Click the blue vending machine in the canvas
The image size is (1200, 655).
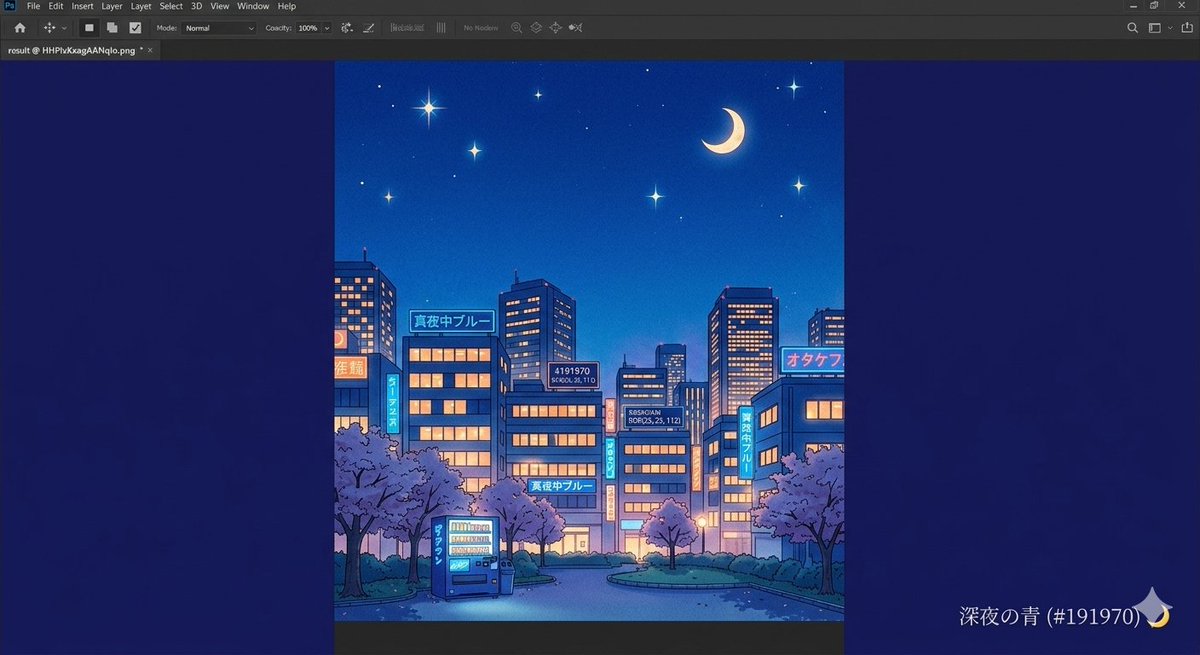coord(464,557)
